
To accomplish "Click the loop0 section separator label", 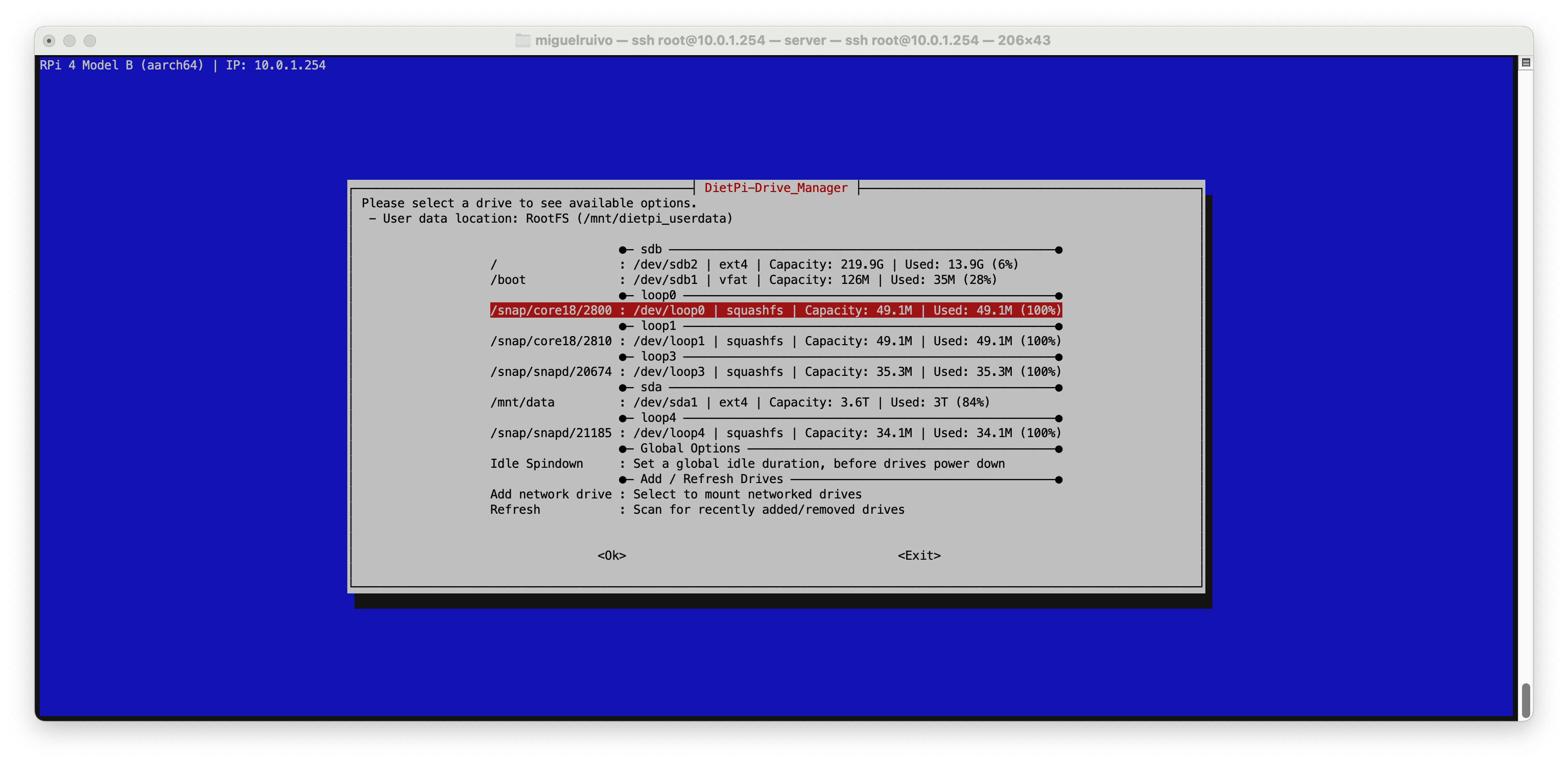I will [x=658, y=295].
